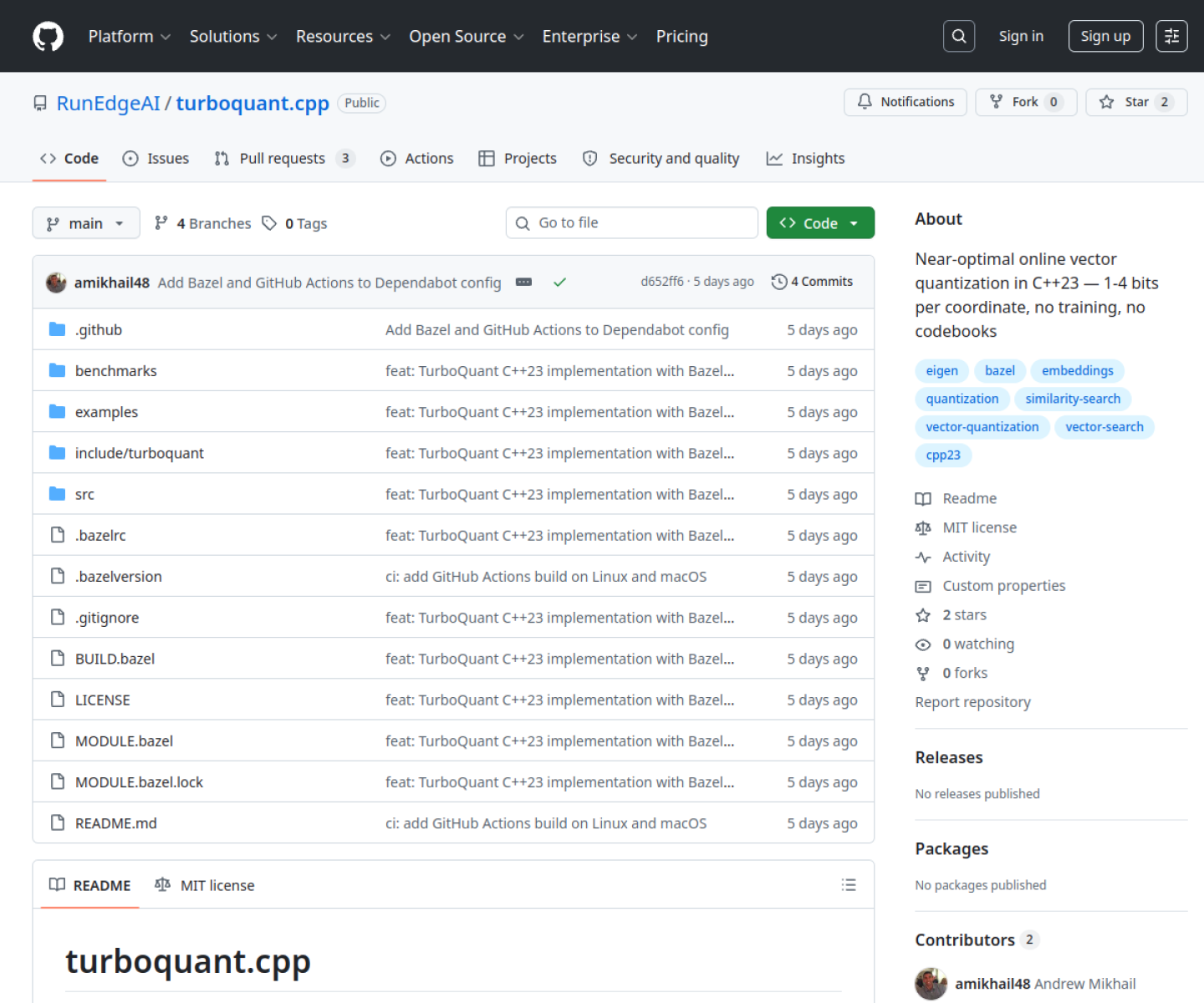Open the .github folder icon
The height and width of the screenshot is (1003, 1204).
[57, 329]
